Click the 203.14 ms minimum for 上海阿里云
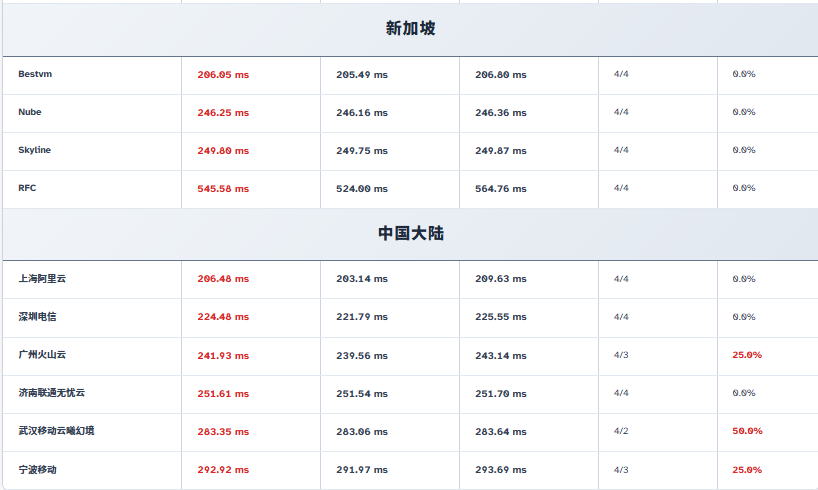This screenshot has width=818, height=490. click(362, 279)
